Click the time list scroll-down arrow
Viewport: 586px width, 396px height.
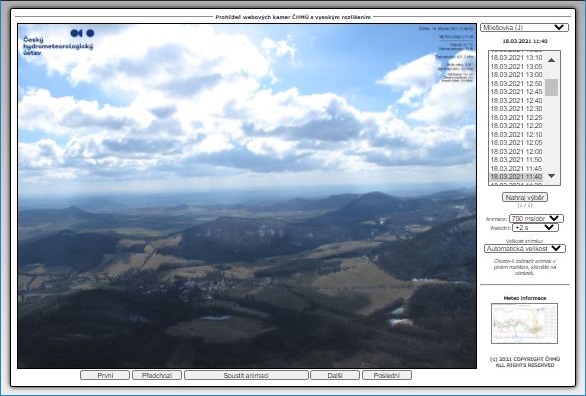(x=552, y=176)
